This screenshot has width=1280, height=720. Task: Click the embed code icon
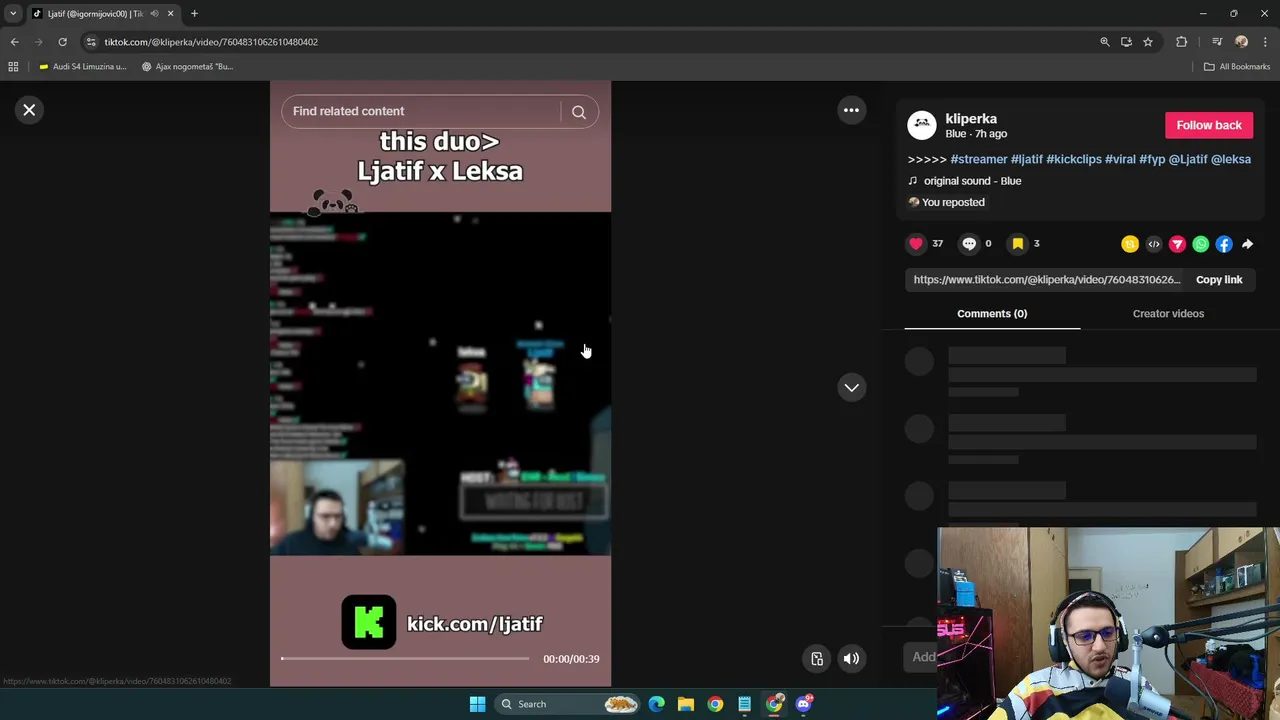(1154, 244)
